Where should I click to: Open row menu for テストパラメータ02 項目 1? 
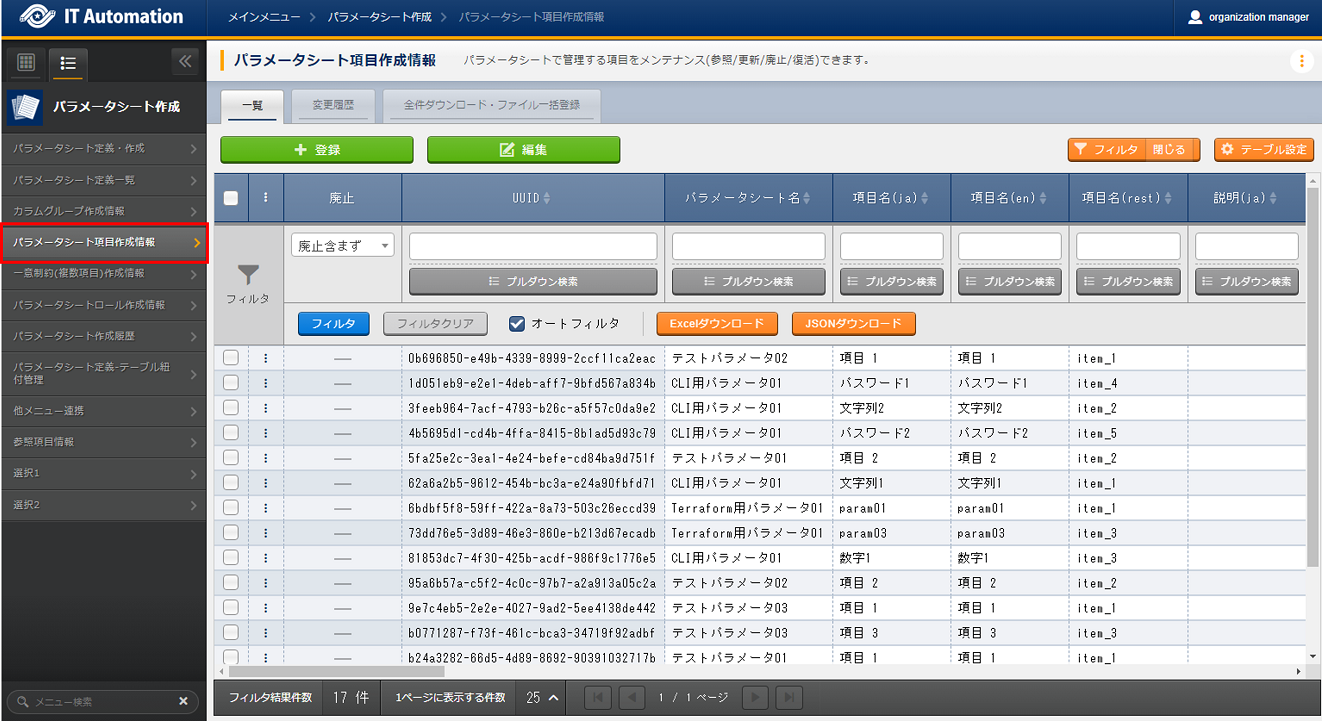tap(265, 358)
